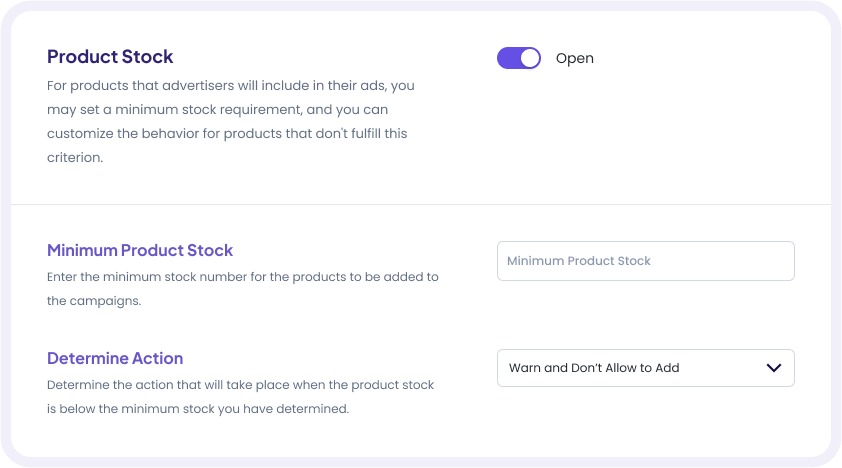The height and width of the screenshot is (468, 842).
Task: Click the 'Enter the minimum stock number' description
Action: (242, 277)
